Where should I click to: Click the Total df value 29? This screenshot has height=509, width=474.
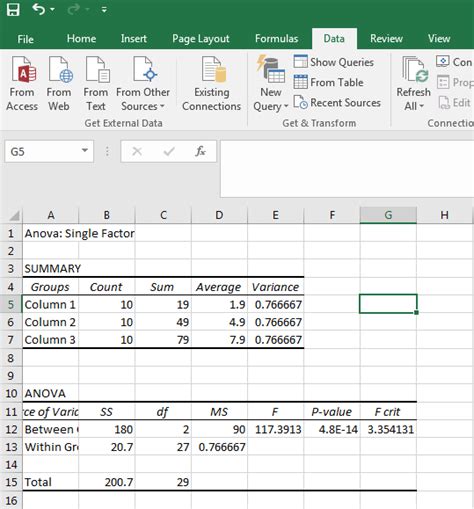click(x=163, y=482)
